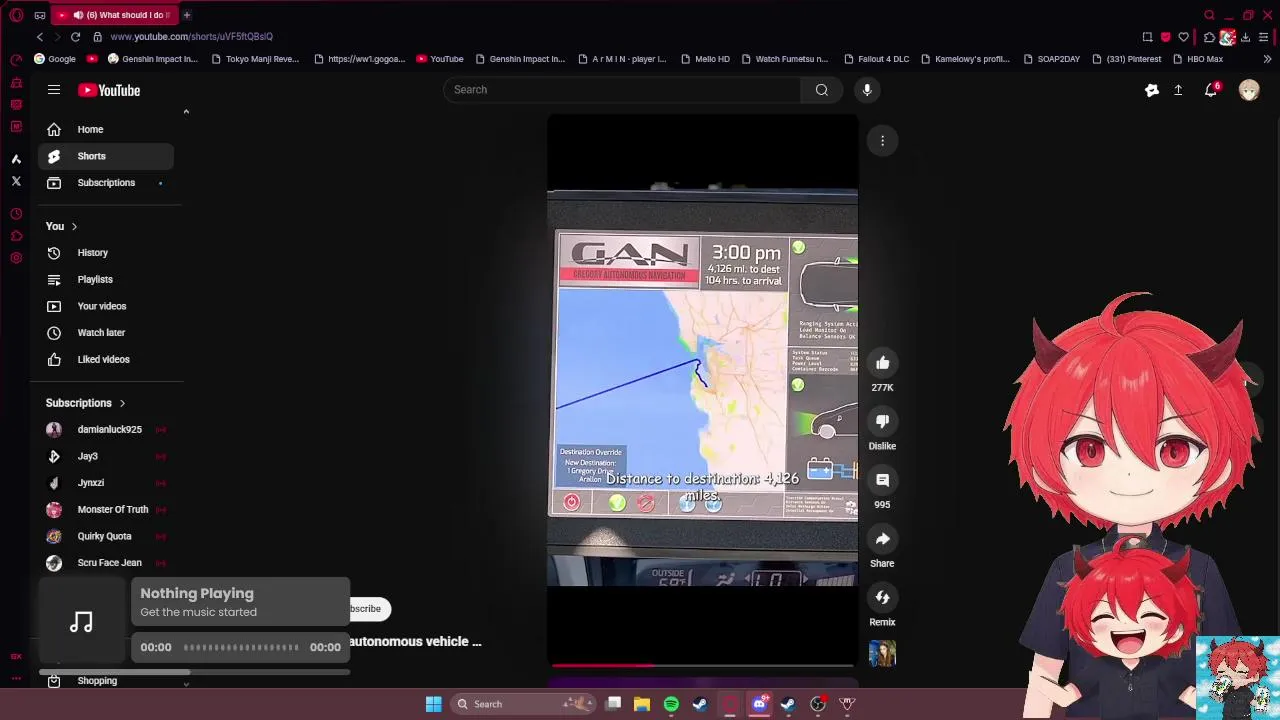This screenshot has height=720, width=1280.
Task: Go back in browser history
Action: 40,36
